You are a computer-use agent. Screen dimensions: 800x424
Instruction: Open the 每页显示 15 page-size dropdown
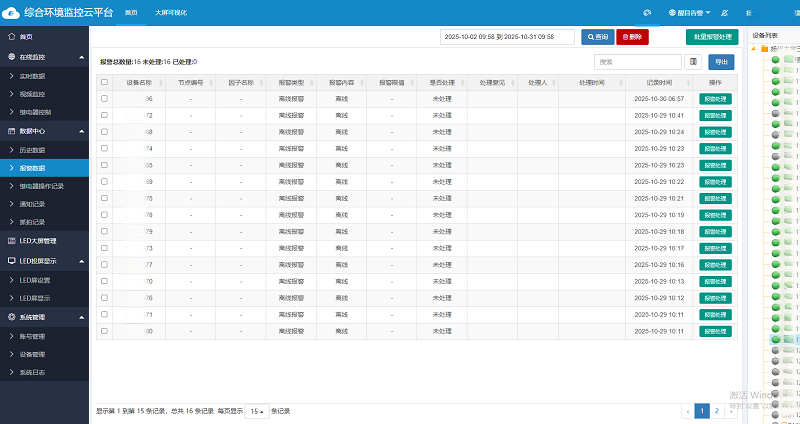(257, 411)
